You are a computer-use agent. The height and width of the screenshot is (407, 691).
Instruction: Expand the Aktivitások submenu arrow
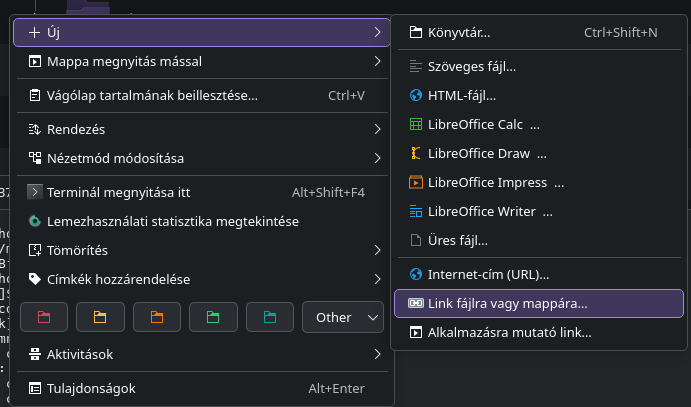click(x=377, y=354)
